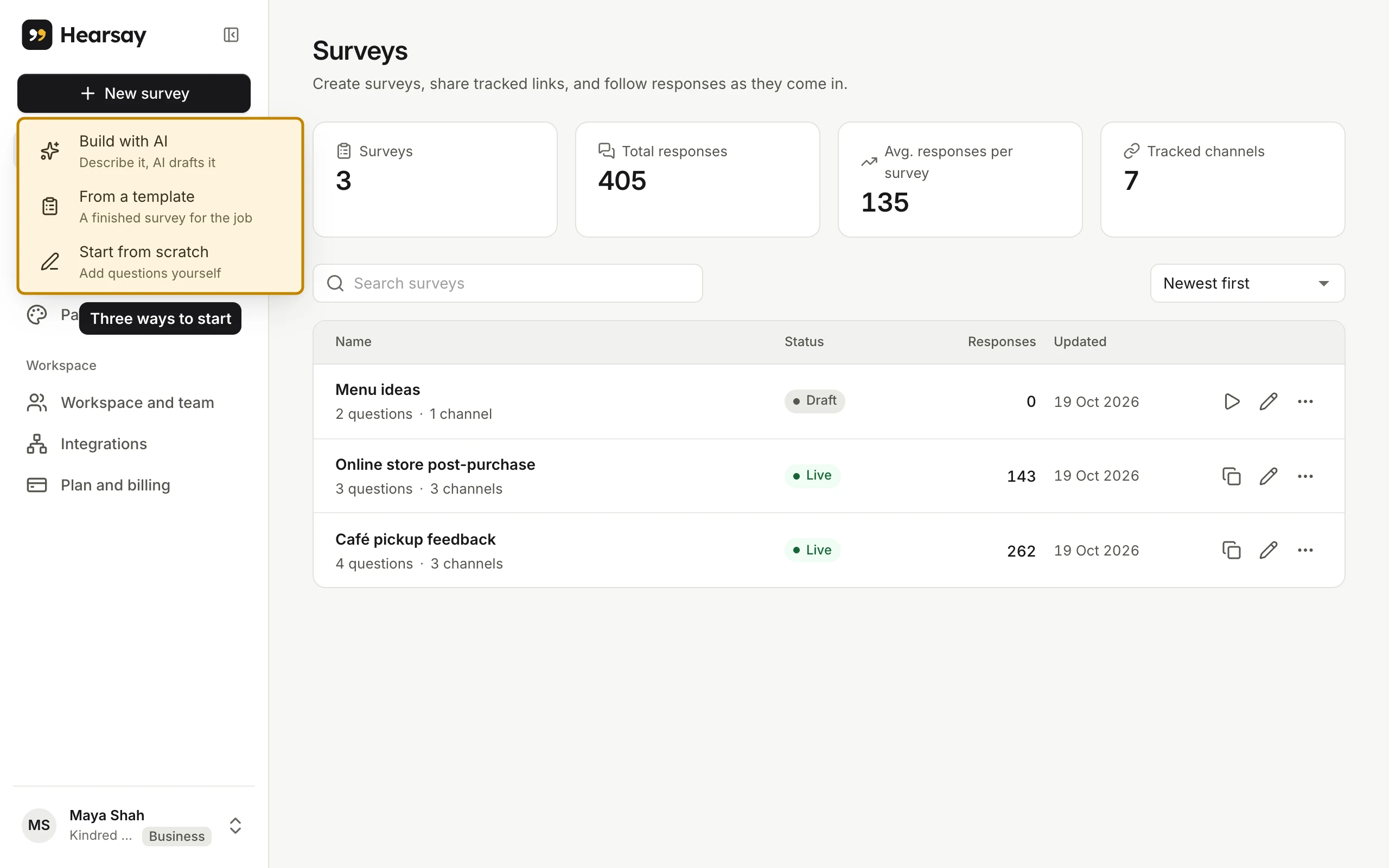Edit Menu ideas with the pencil icon

point(1269,401)
